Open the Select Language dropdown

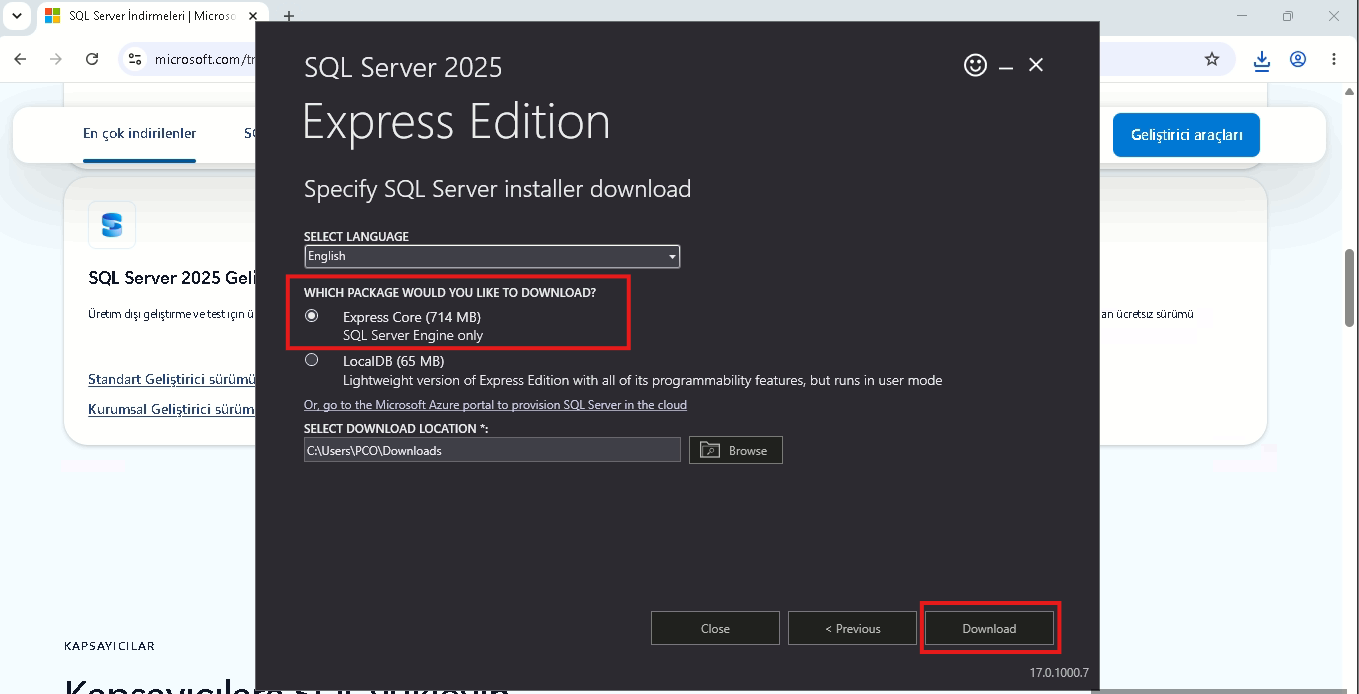492,256
